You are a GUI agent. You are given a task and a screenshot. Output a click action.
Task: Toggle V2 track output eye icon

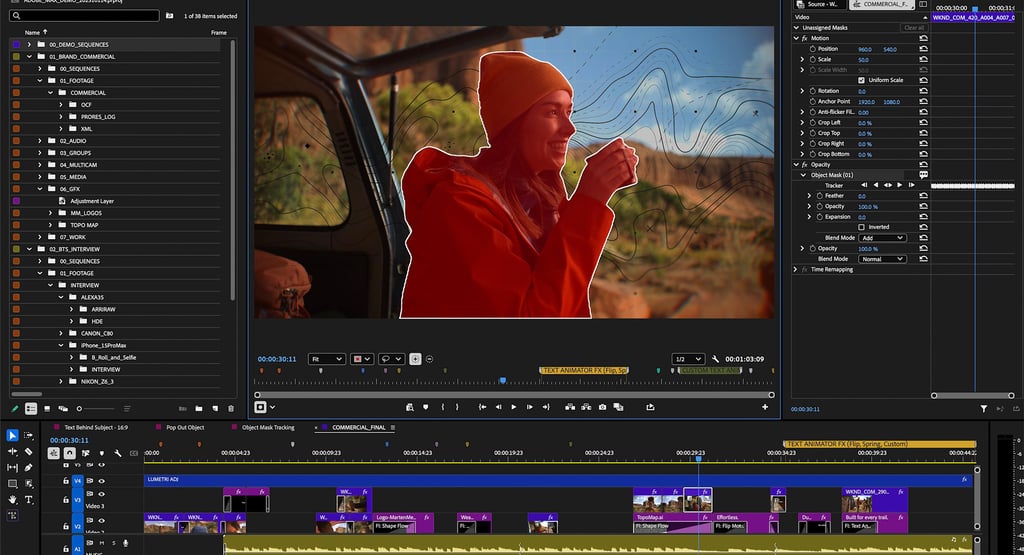(101, 521)
